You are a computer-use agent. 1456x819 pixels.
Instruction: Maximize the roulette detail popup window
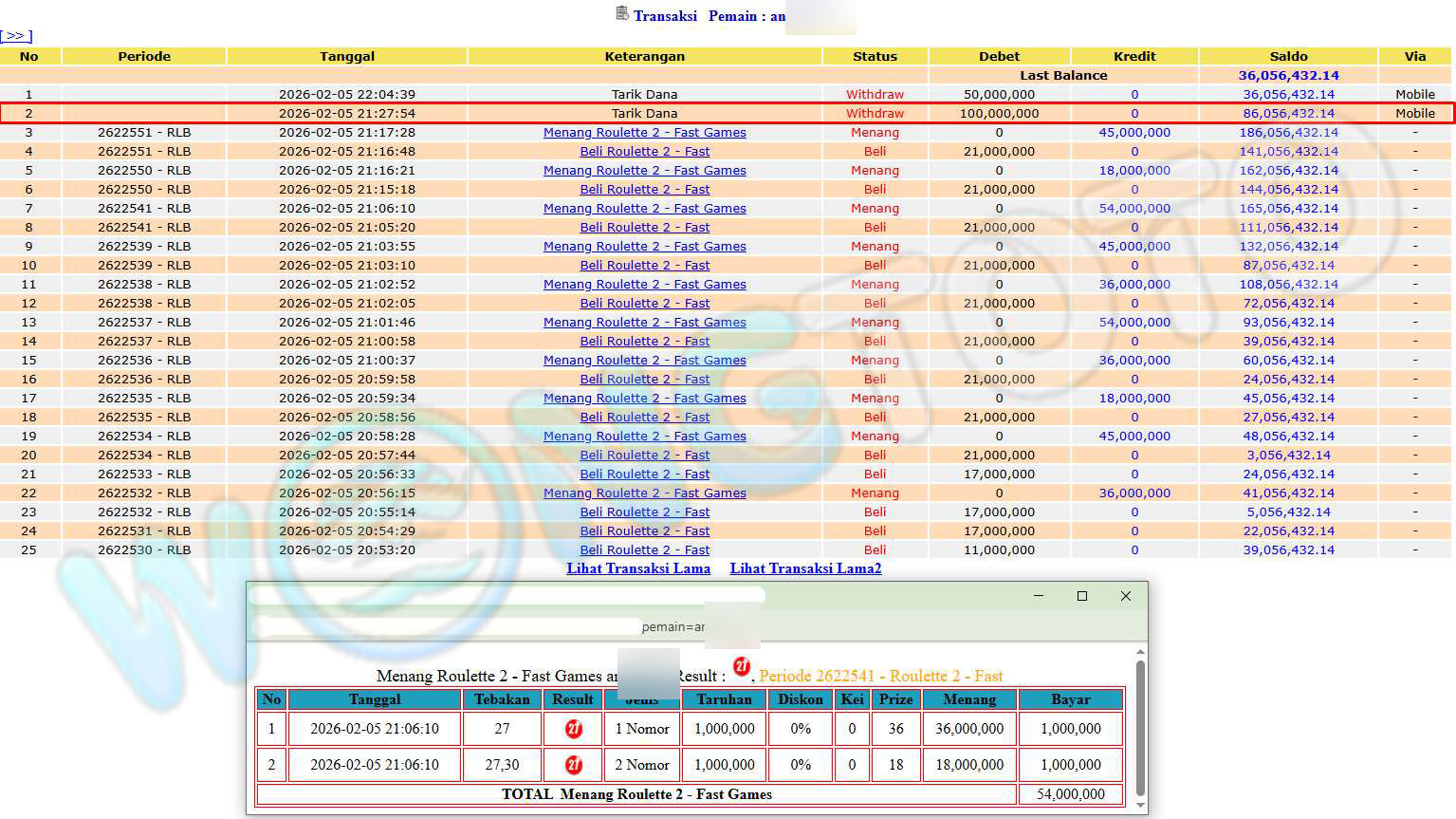(1081, 596)
